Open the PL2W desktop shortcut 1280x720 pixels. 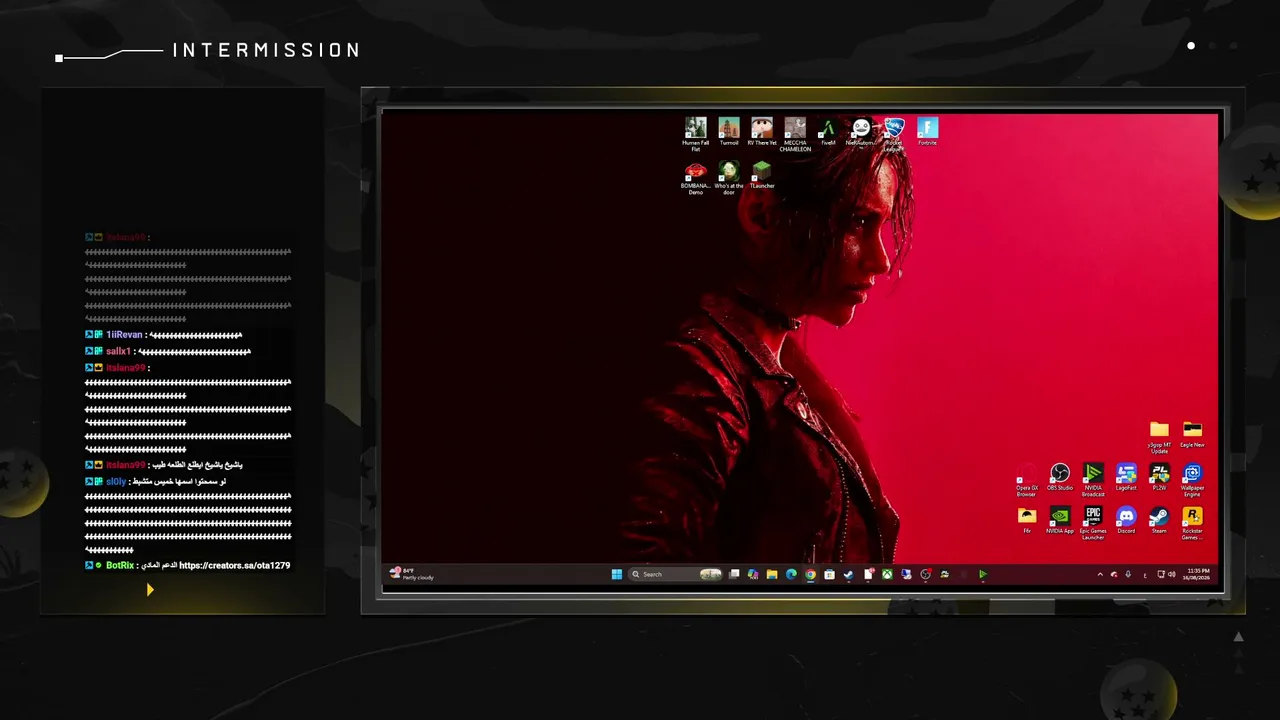point(1159,477)
